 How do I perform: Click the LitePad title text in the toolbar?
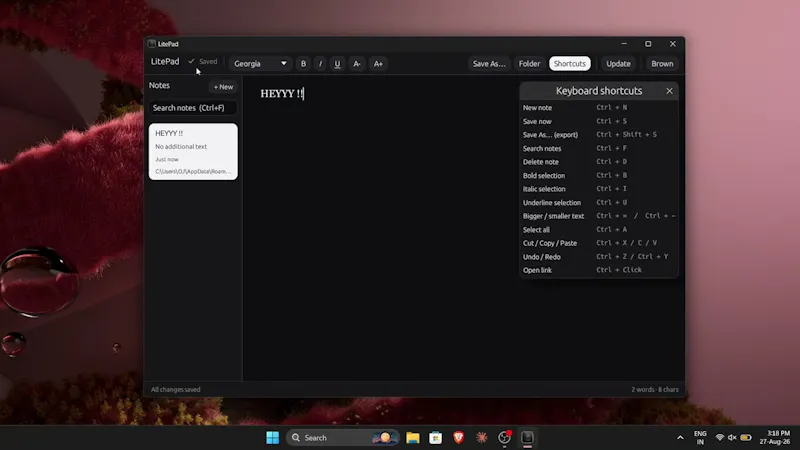[x=165, y=61]
